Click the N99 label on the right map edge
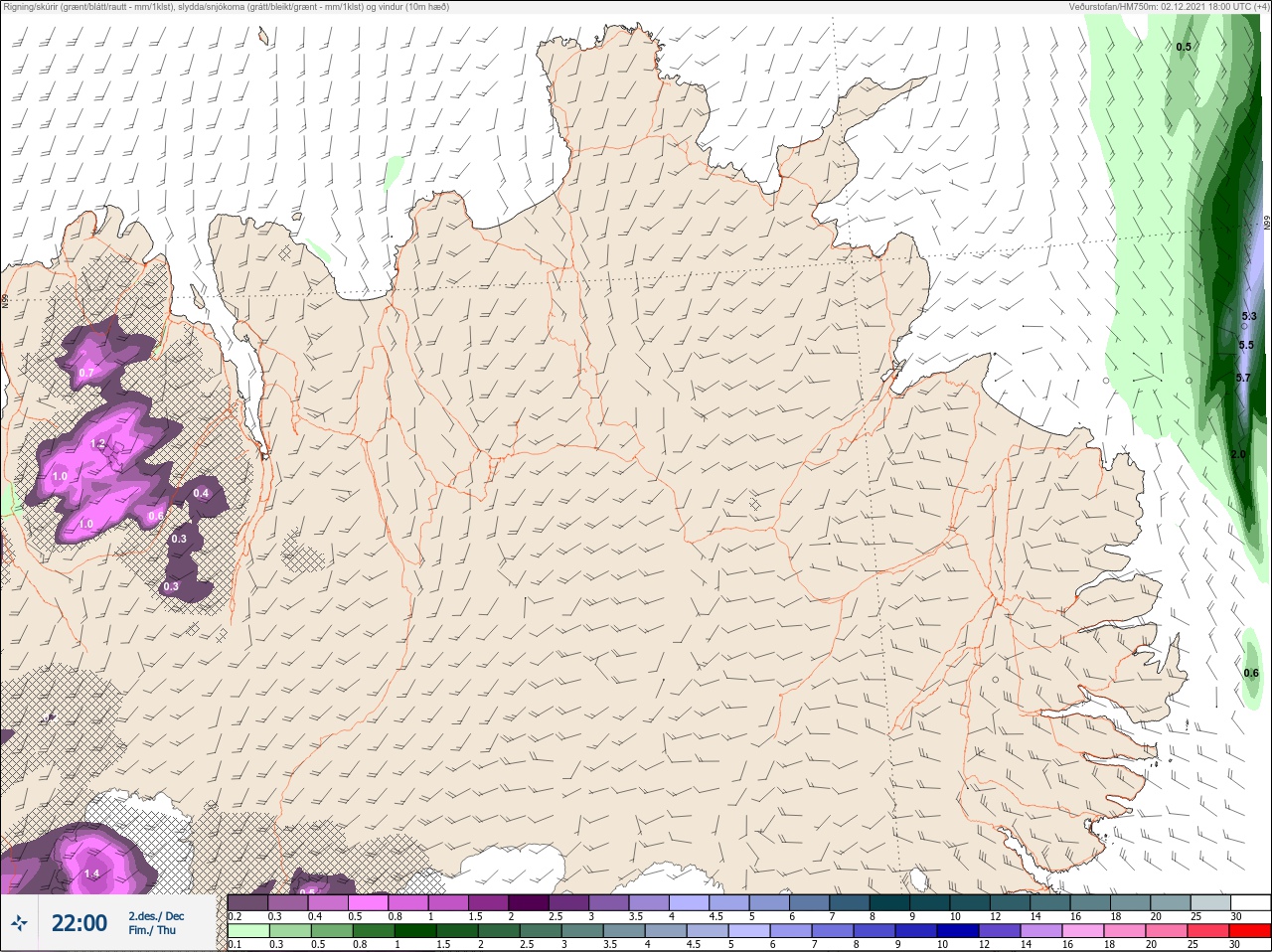The width and height of the screenshot is (1272, 952). 1267,225
